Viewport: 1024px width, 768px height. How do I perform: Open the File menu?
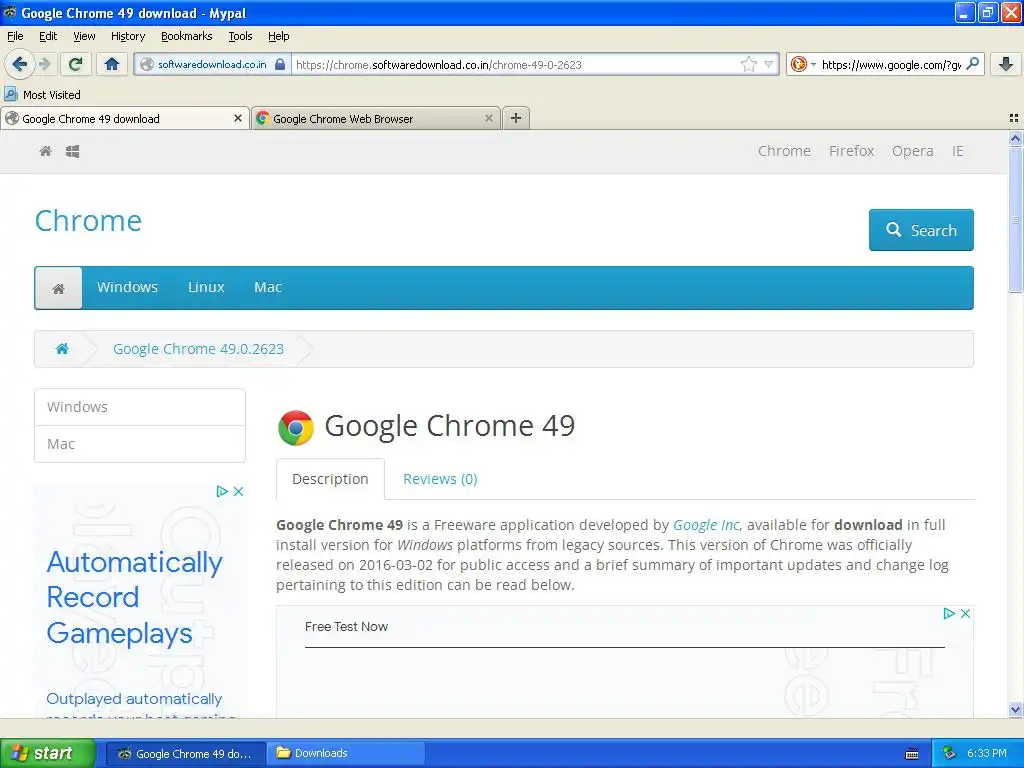coord(15,36)
